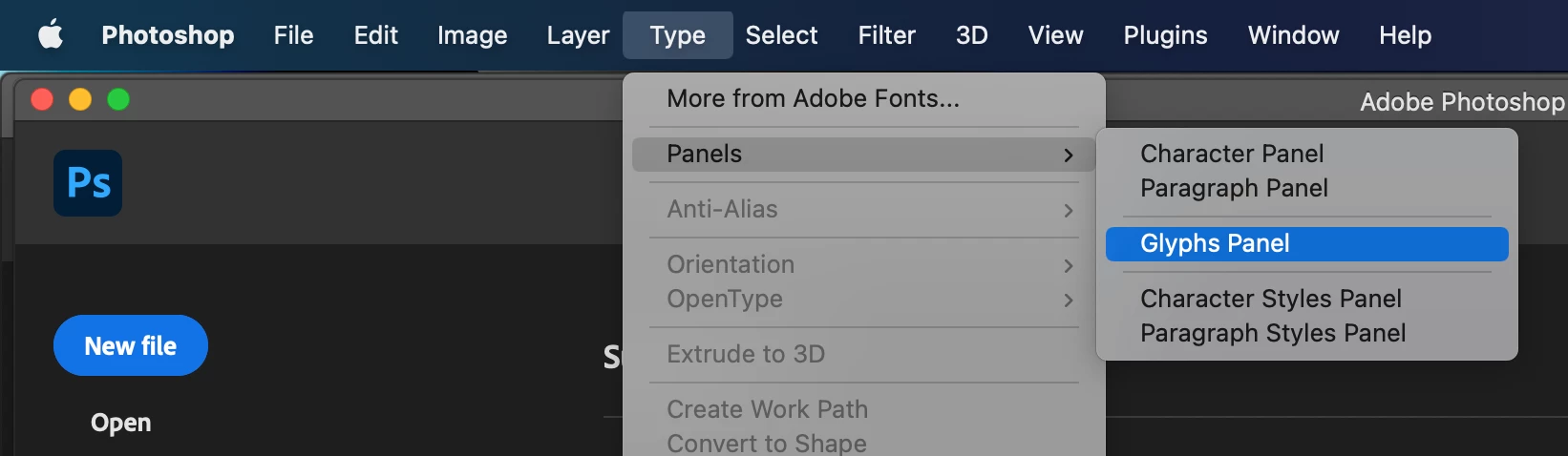
Task: Open the Paragraph Panel
Action: (1306, 188)
